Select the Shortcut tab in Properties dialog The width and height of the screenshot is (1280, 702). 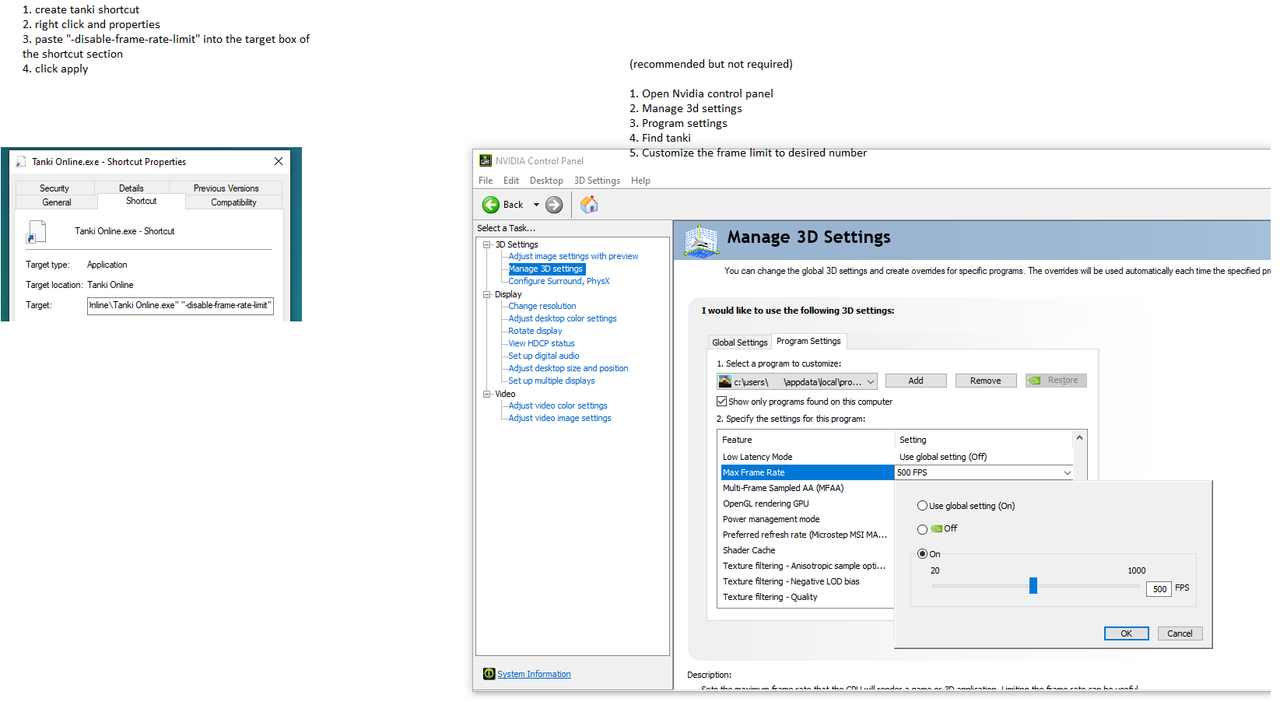(141, 201)
